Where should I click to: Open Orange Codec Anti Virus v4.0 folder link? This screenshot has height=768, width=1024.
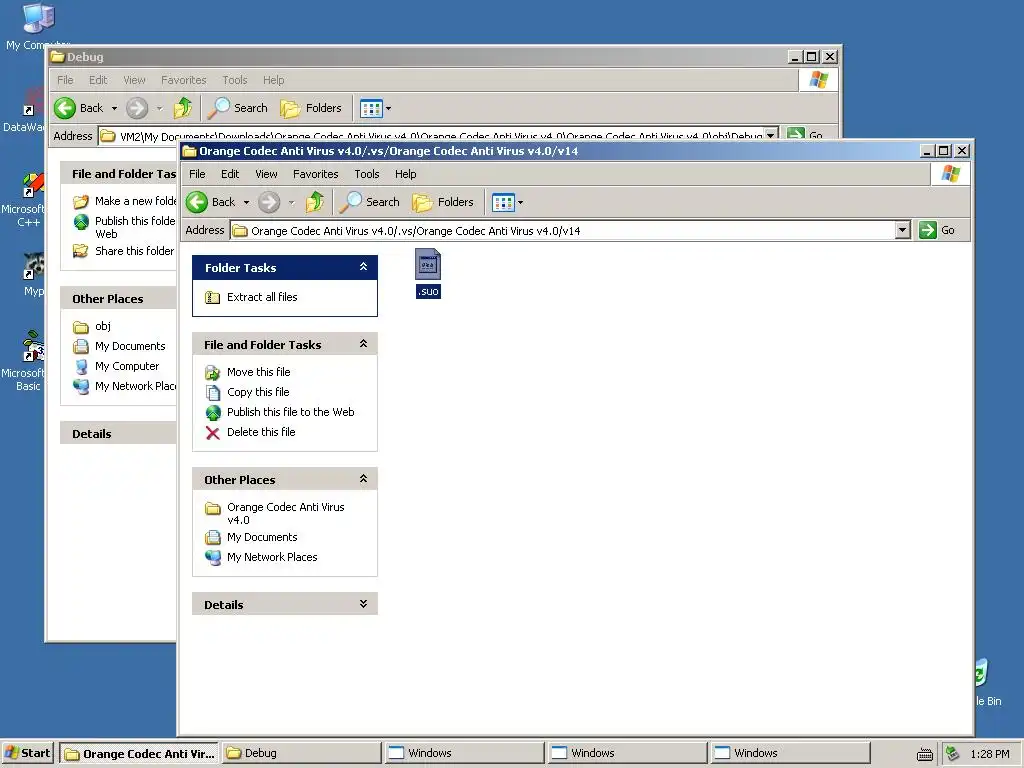pyautogui.click(x=285, y=513)
